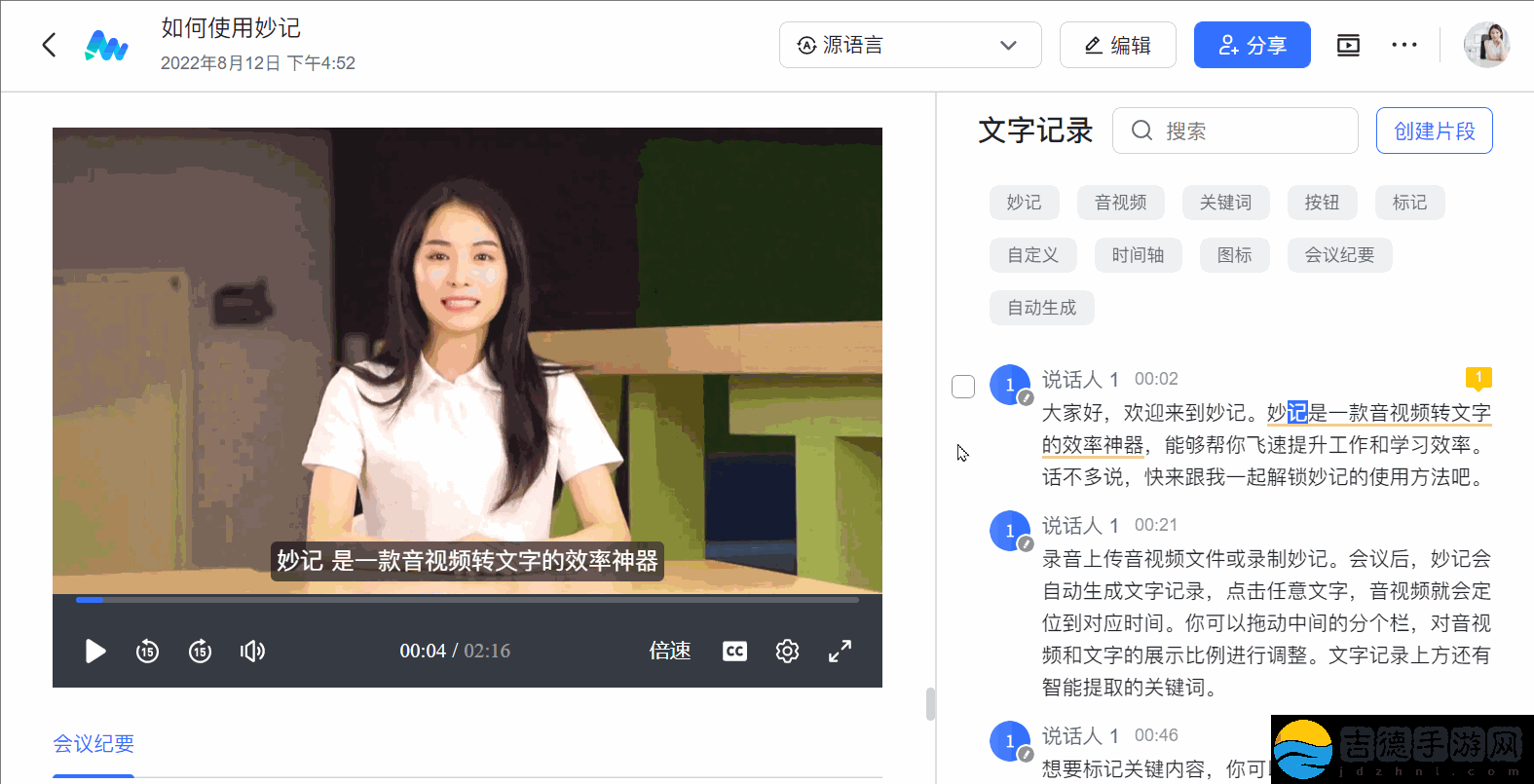The height and width of the screenshot is (784, 1534).
Task: Toggle CC subtitles on video
Action: point(734,651)
